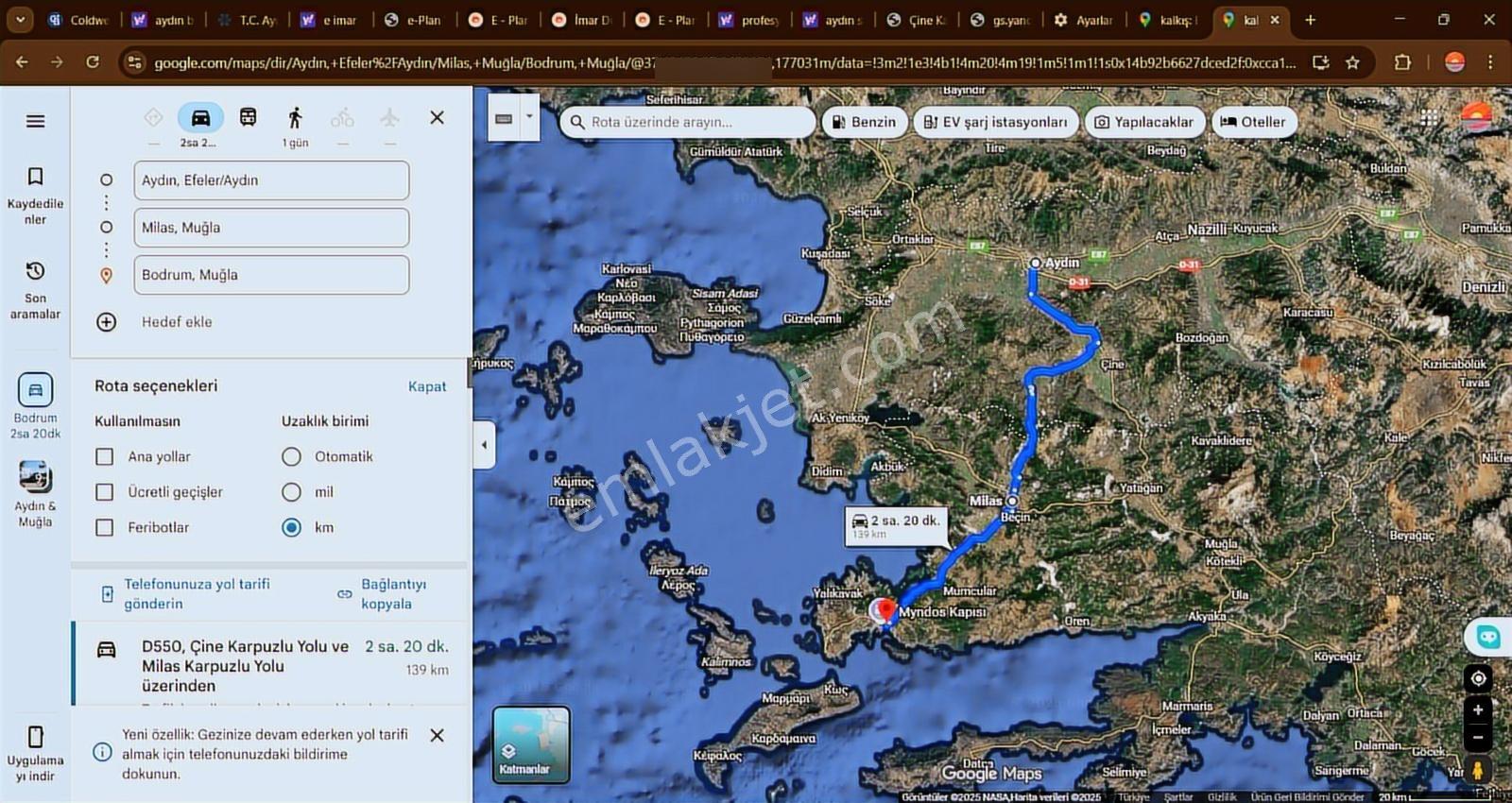Select the best travel mode icon
1512x803 pixels.
click(x=153, y=117)
